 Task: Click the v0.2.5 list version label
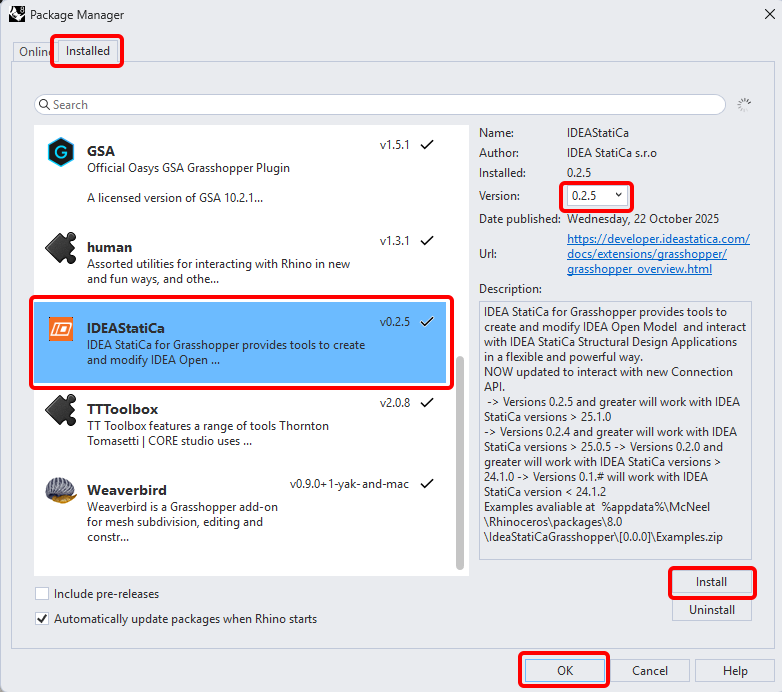point(394,322)
